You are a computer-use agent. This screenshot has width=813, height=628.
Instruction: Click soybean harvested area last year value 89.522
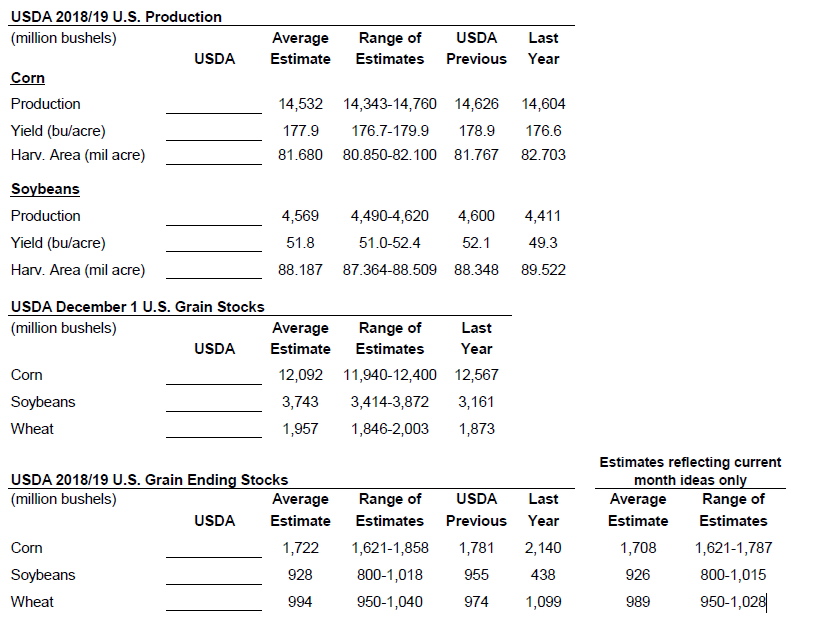tap(543, 270)
